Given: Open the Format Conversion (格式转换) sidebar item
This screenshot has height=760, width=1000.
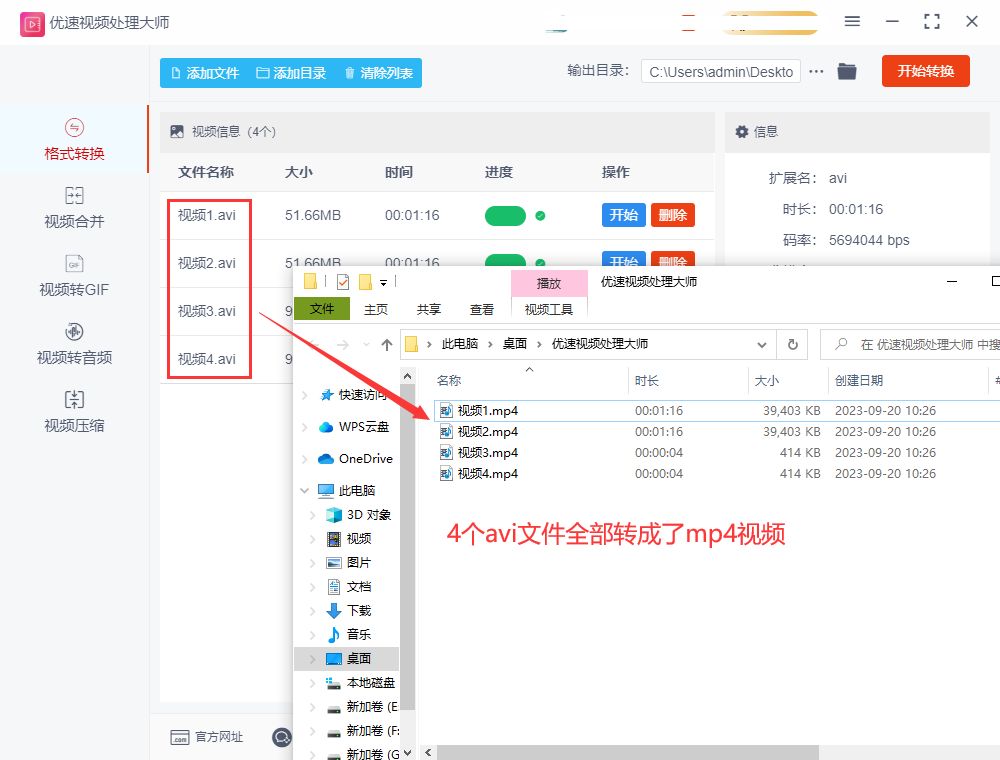Looking at the screenshot, I should [74, 140].
